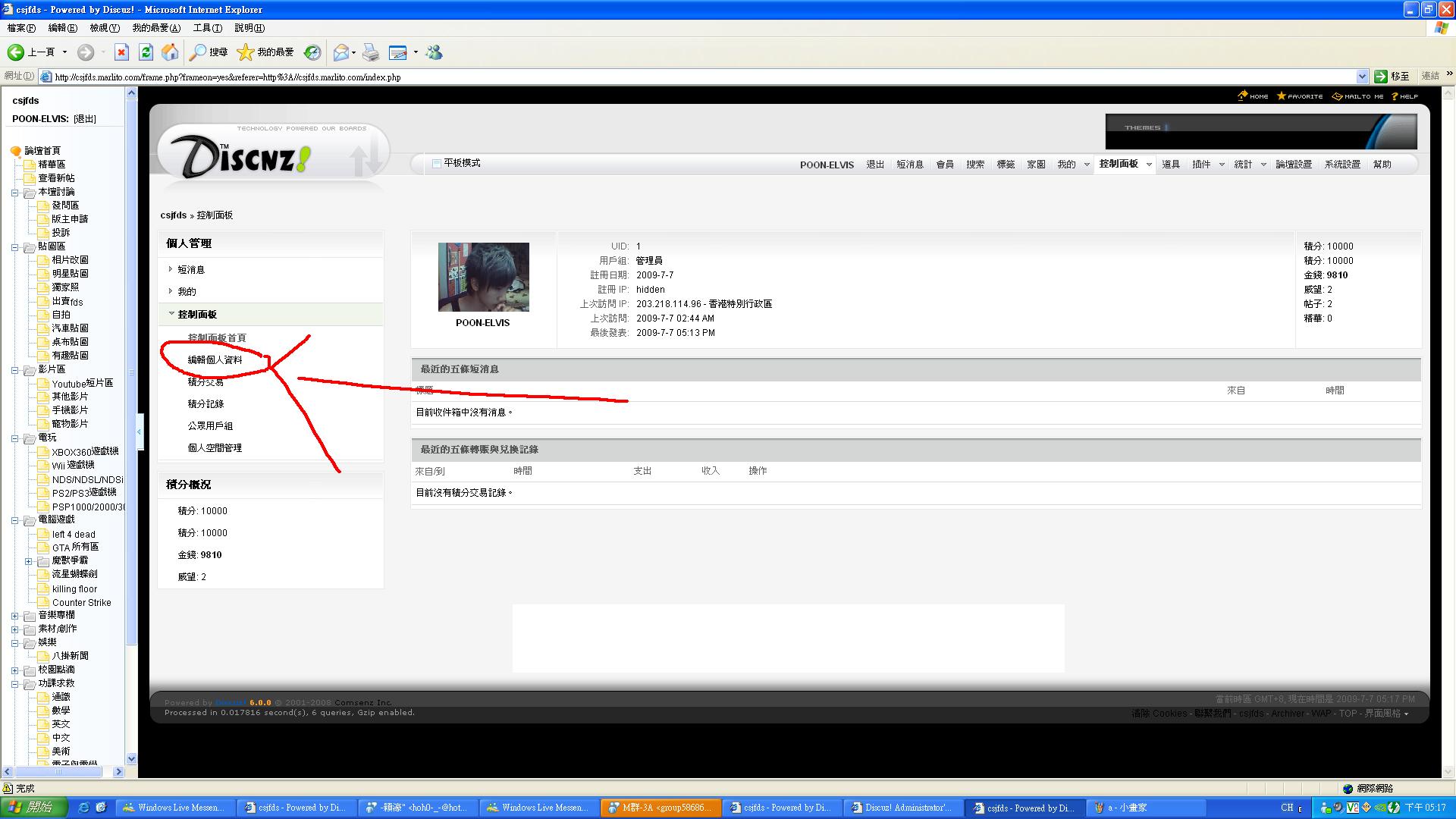
Task: Click HOME icon in forum header
Action: pos(1253,96)
